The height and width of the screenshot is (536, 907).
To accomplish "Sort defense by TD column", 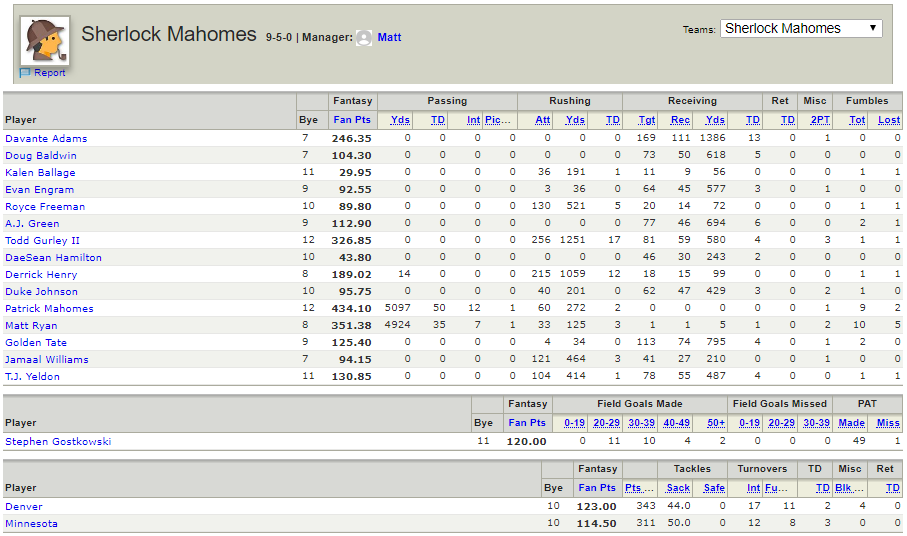I will 823,487.
